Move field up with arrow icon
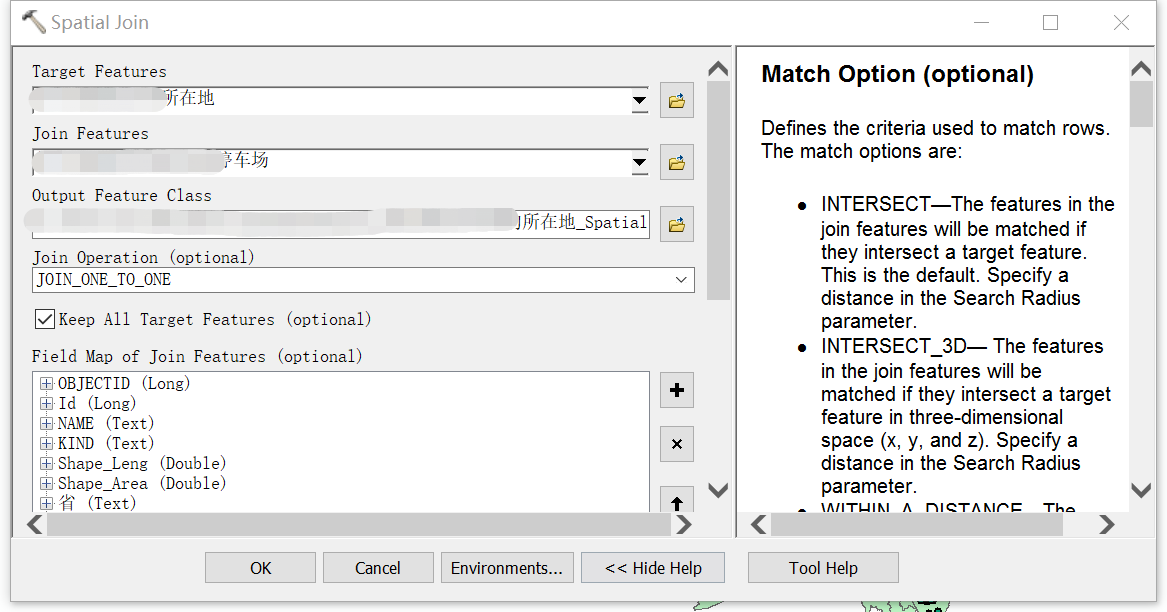The image size is (1167, 612). point(677,500)
